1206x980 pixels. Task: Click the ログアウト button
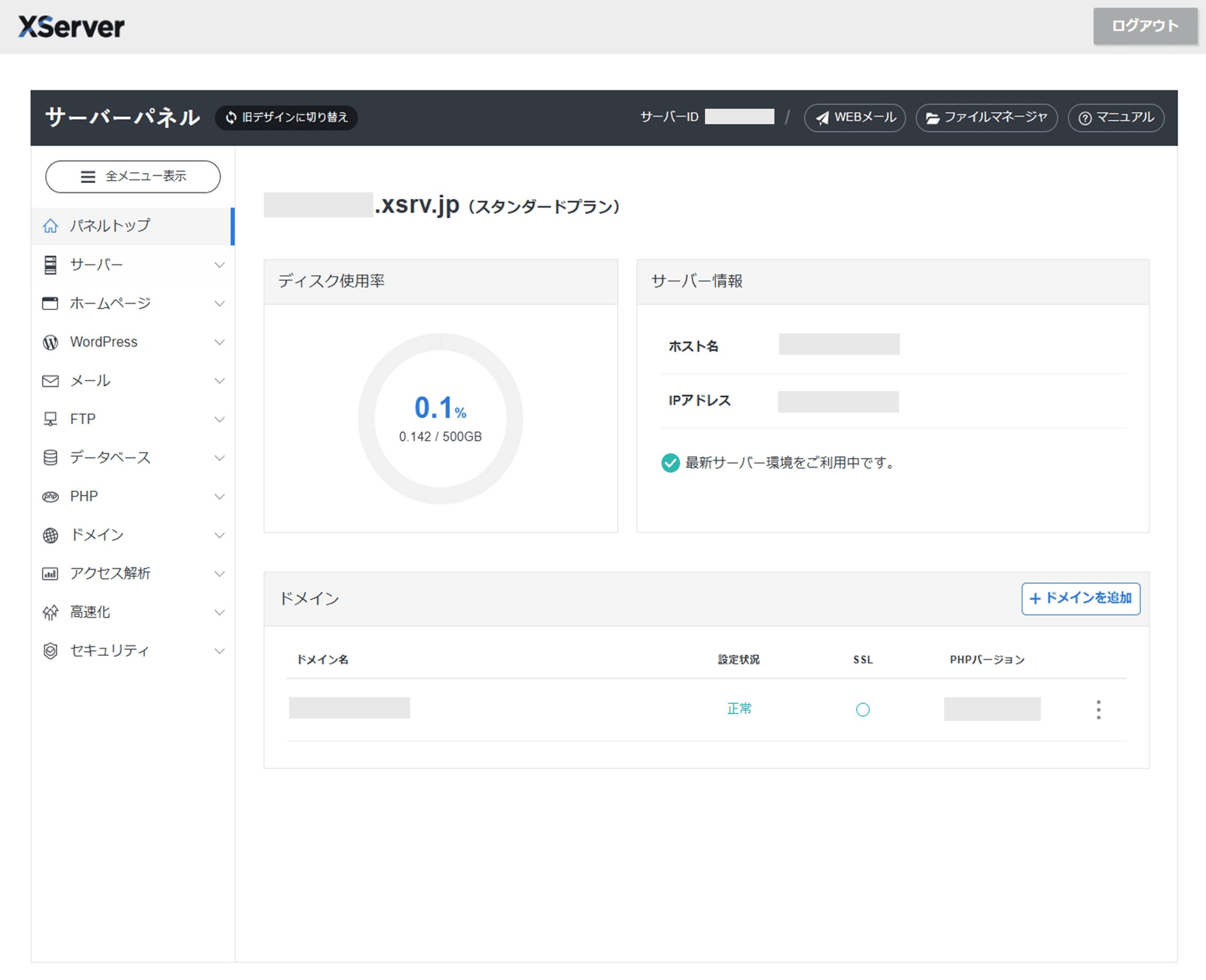(x=1145, y=26)
